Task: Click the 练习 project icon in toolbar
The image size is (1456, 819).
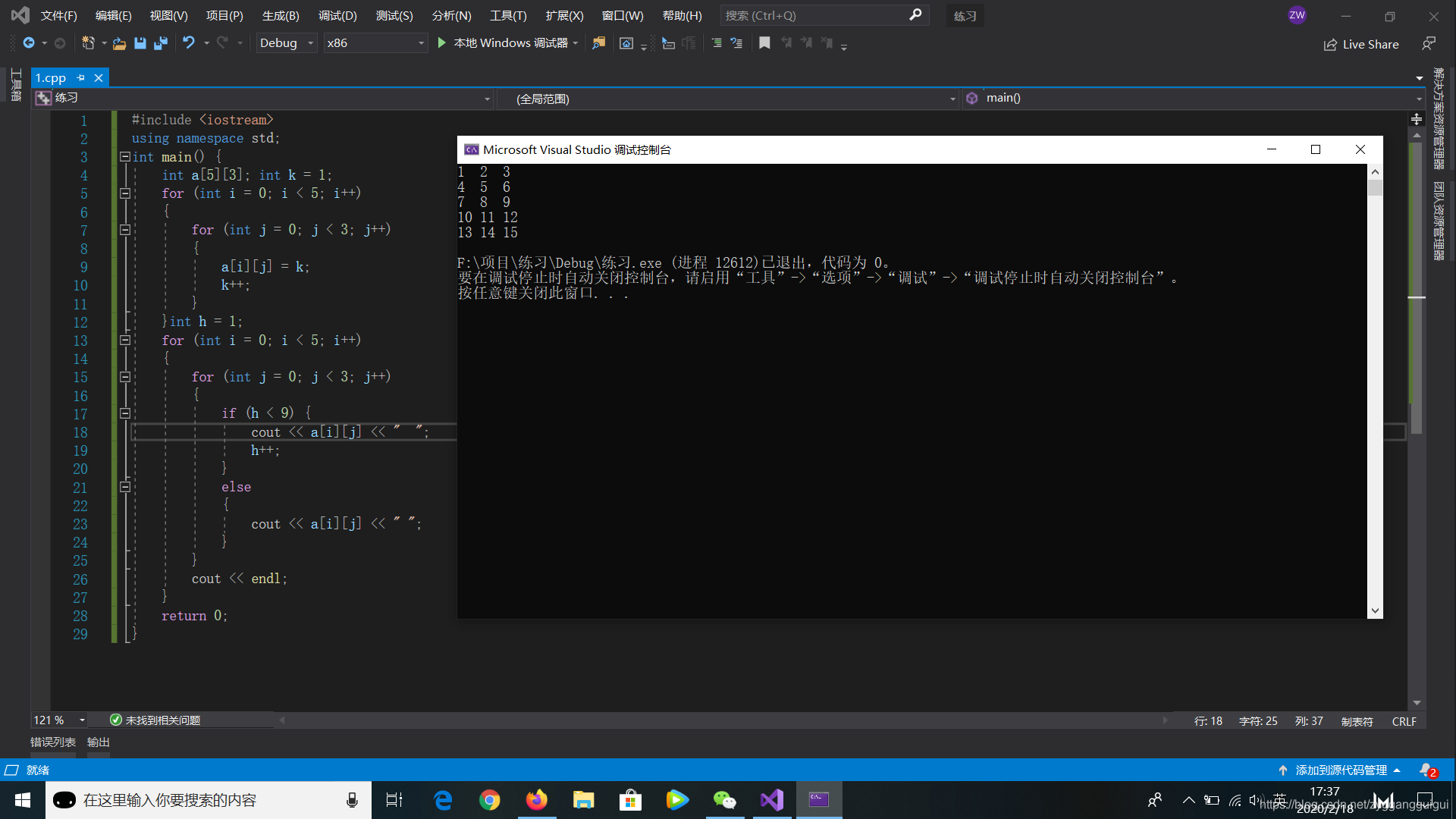Action: tap(45, 97)
